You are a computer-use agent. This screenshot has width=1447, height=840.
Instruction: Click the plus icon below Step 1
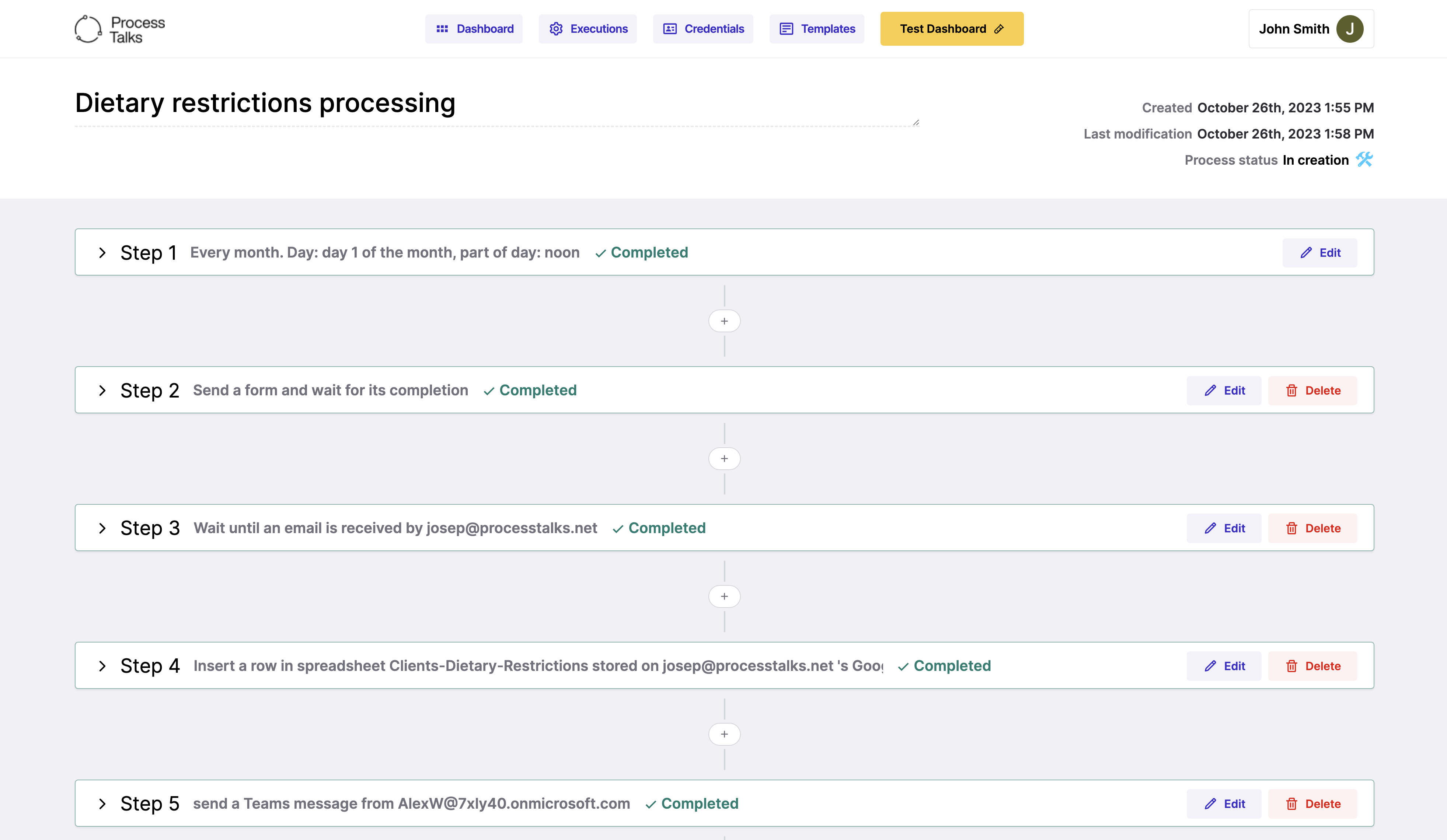(x=724, y=321)
